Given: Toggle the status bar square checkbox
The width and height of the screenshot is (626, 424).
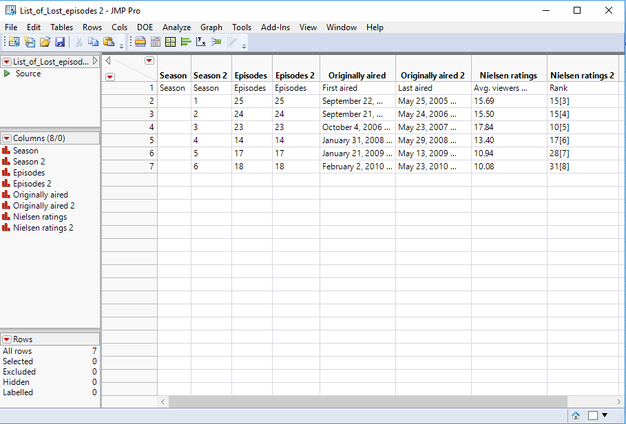Looking at the screenshot, I should 593,416.
